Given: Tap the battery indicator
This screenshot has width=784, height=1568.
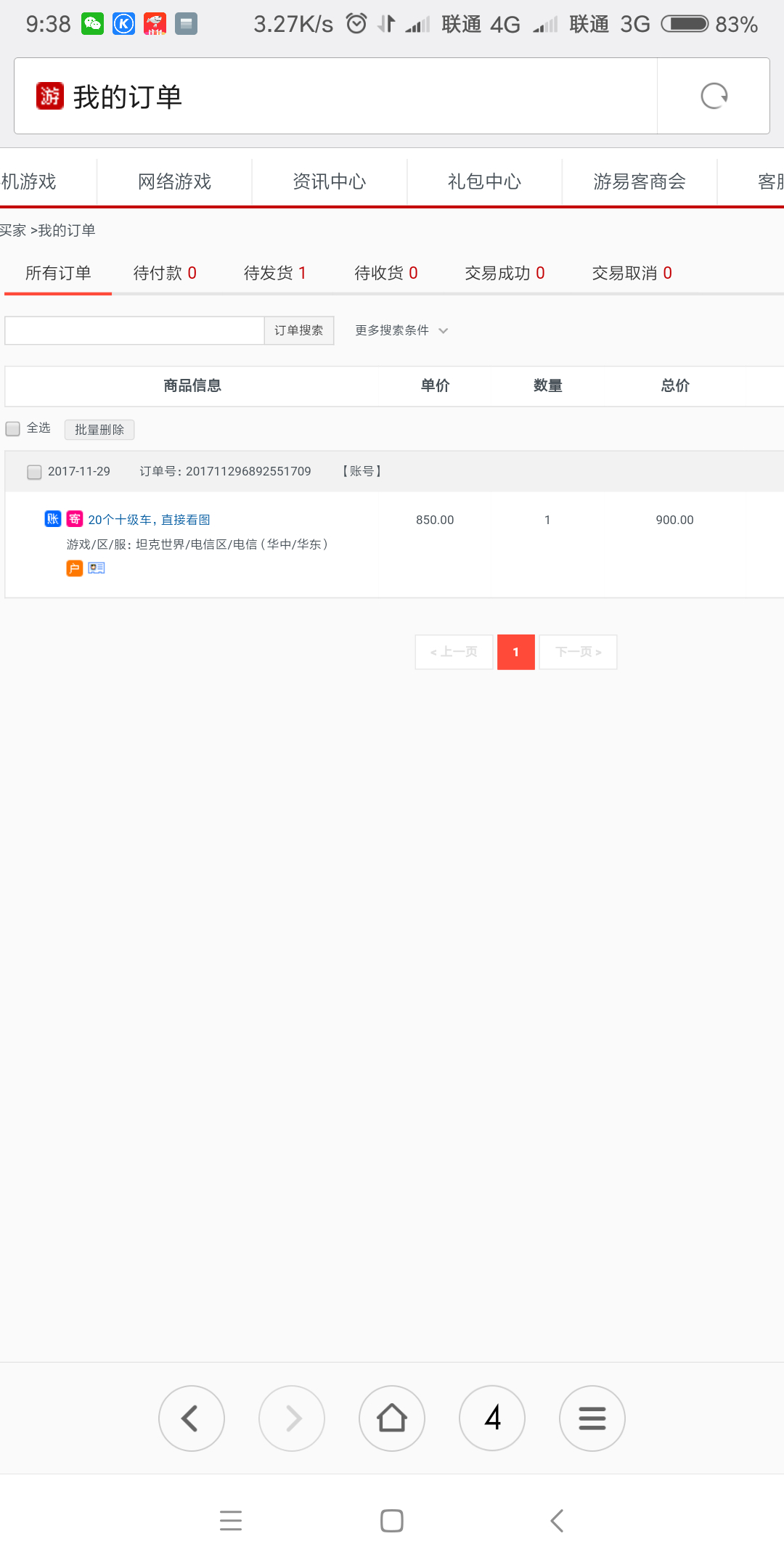Looking at the screenshot, I should [685, 24].
